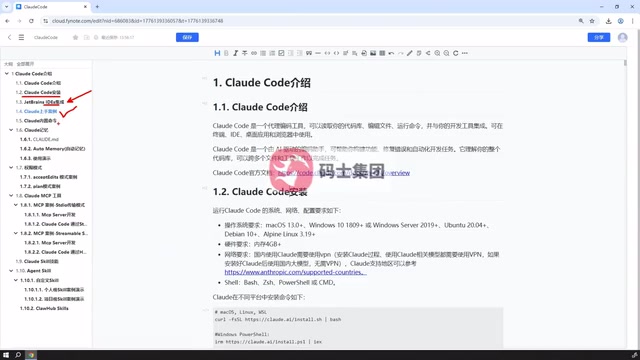Image resolution: width=640 pixels, height=360 pixels.
Task: Switch to the ClaudeCode browser tab
Action: tap(51, 7)
